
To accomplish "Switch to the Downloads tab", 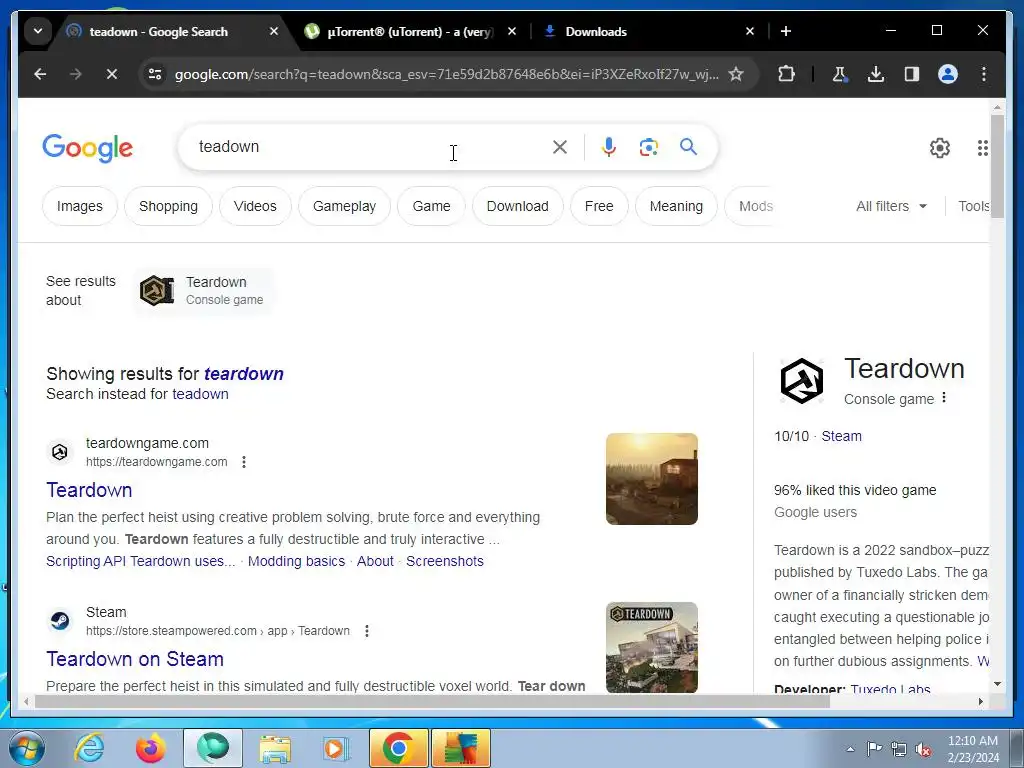I will 596,31.
